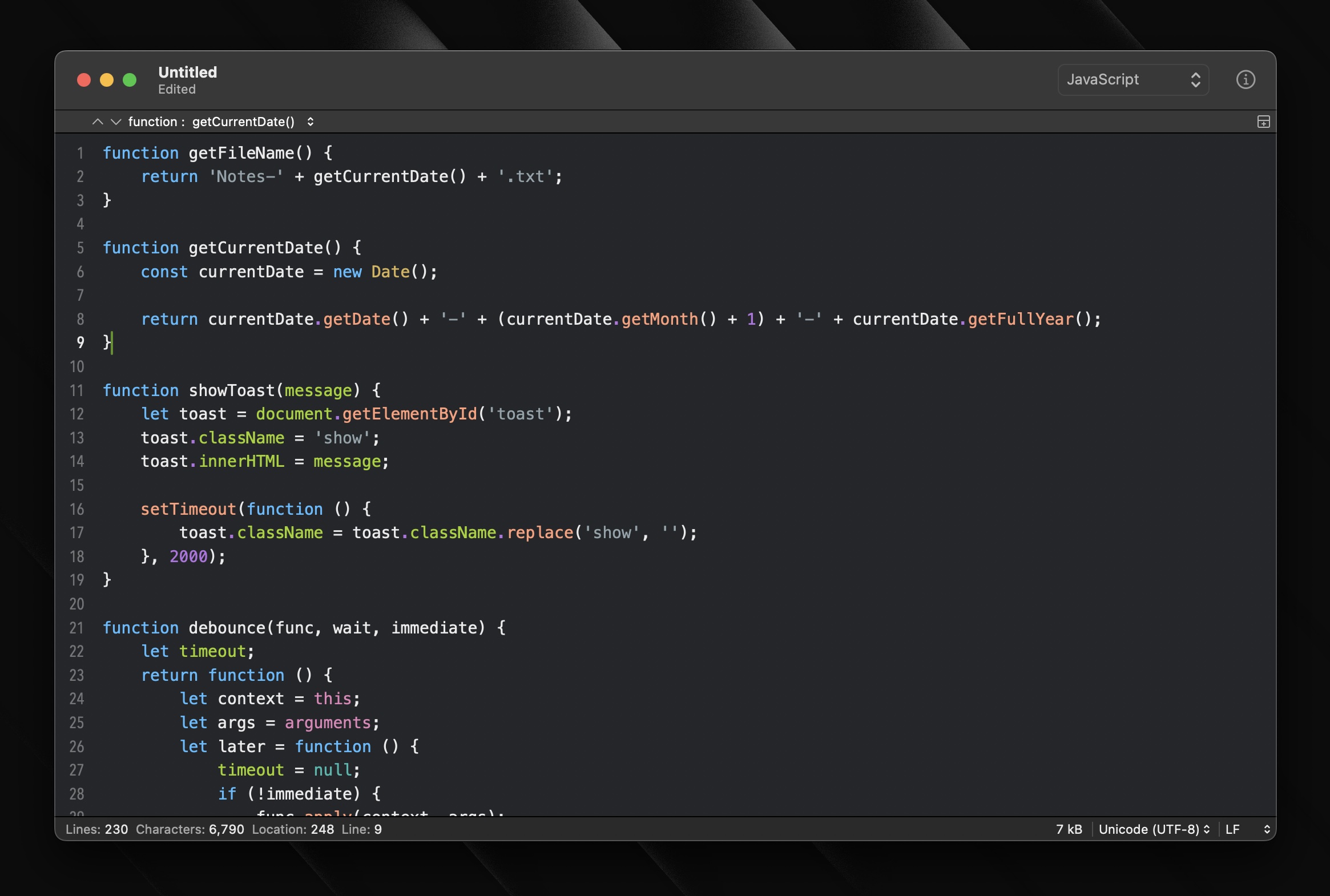Click line number 11 in gutter
The width and height of the screenshot is (1330, 896).
(x=76, y=391)
